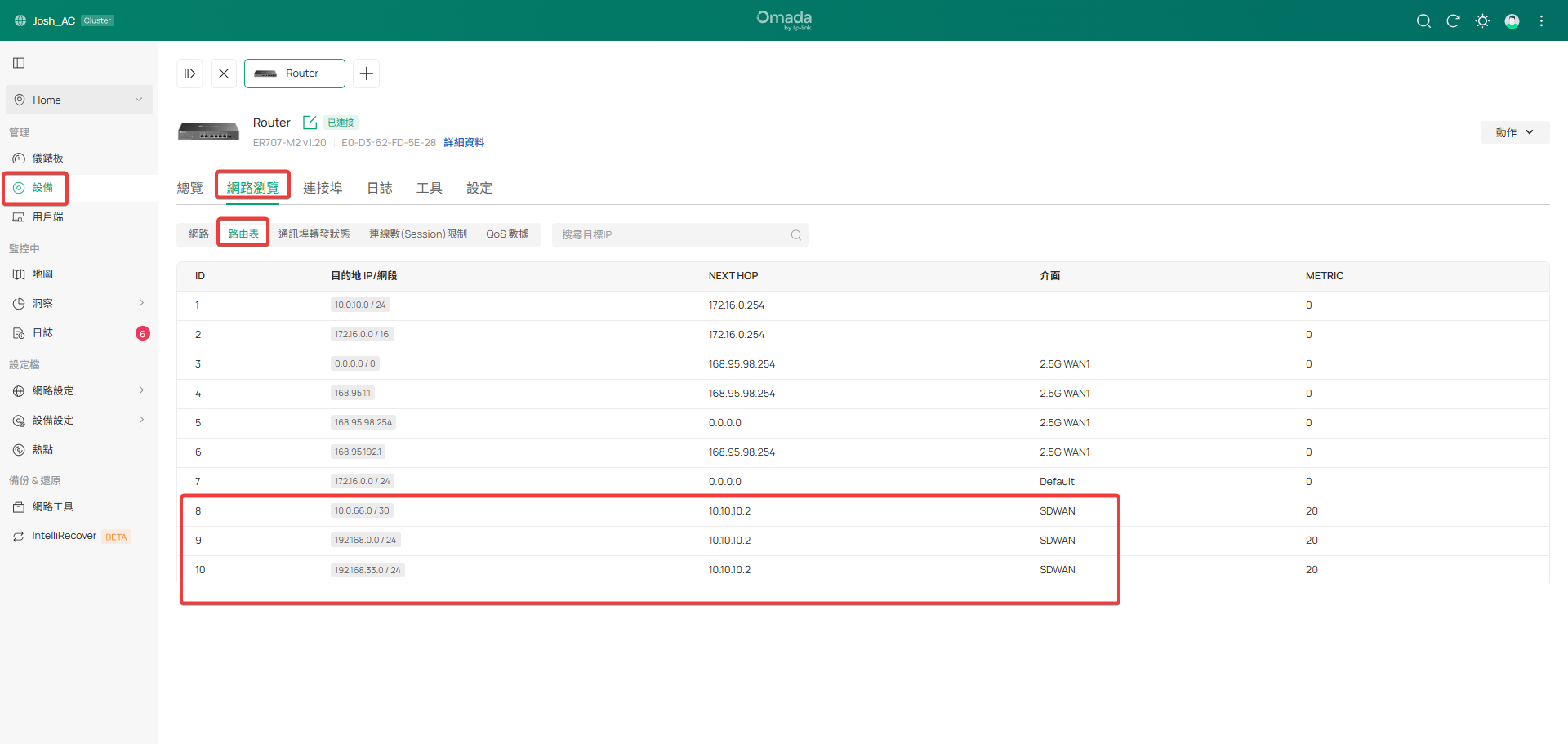This screenshot has width=1568, height=744.
Task: Expand the 洞察 sidebar menu
Action: [x=78, y=304]
